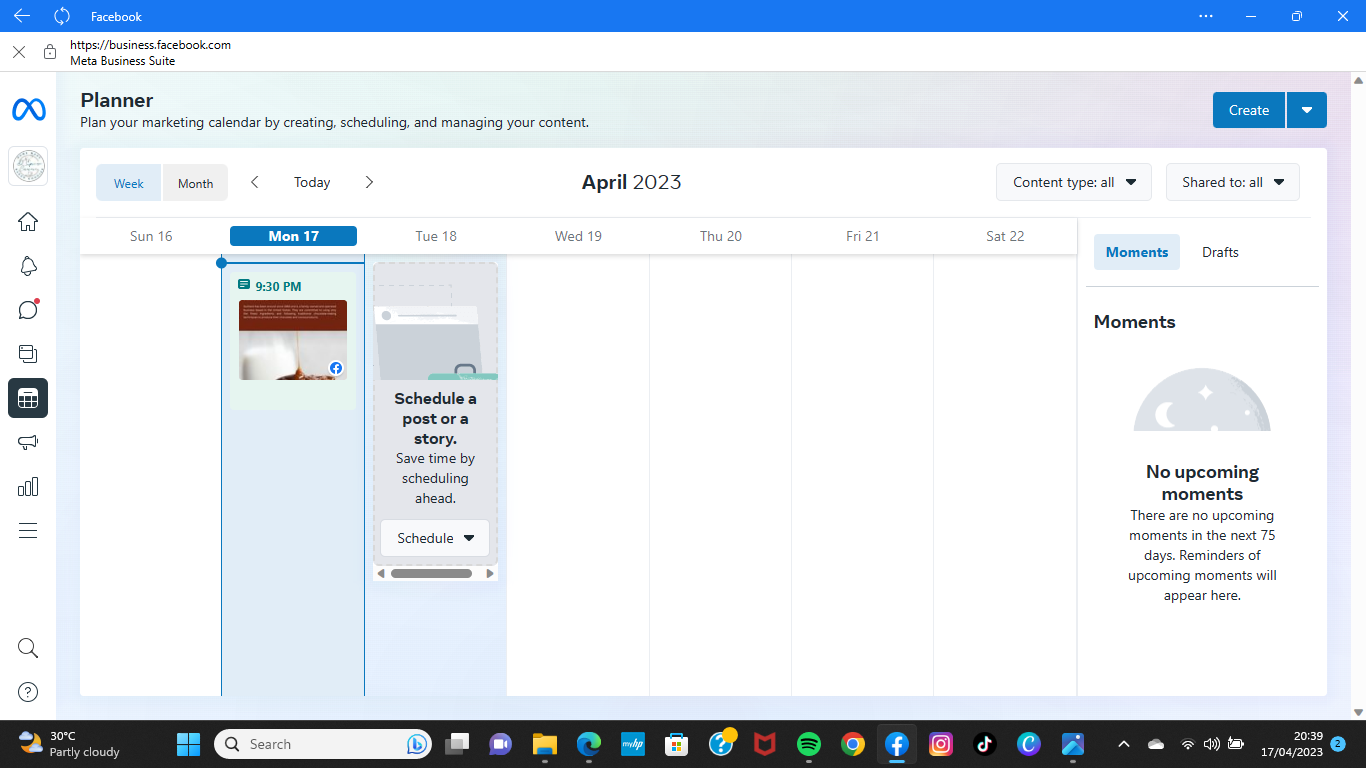Open the Wi-Fi network tray icon

(x=1188, y=744)
